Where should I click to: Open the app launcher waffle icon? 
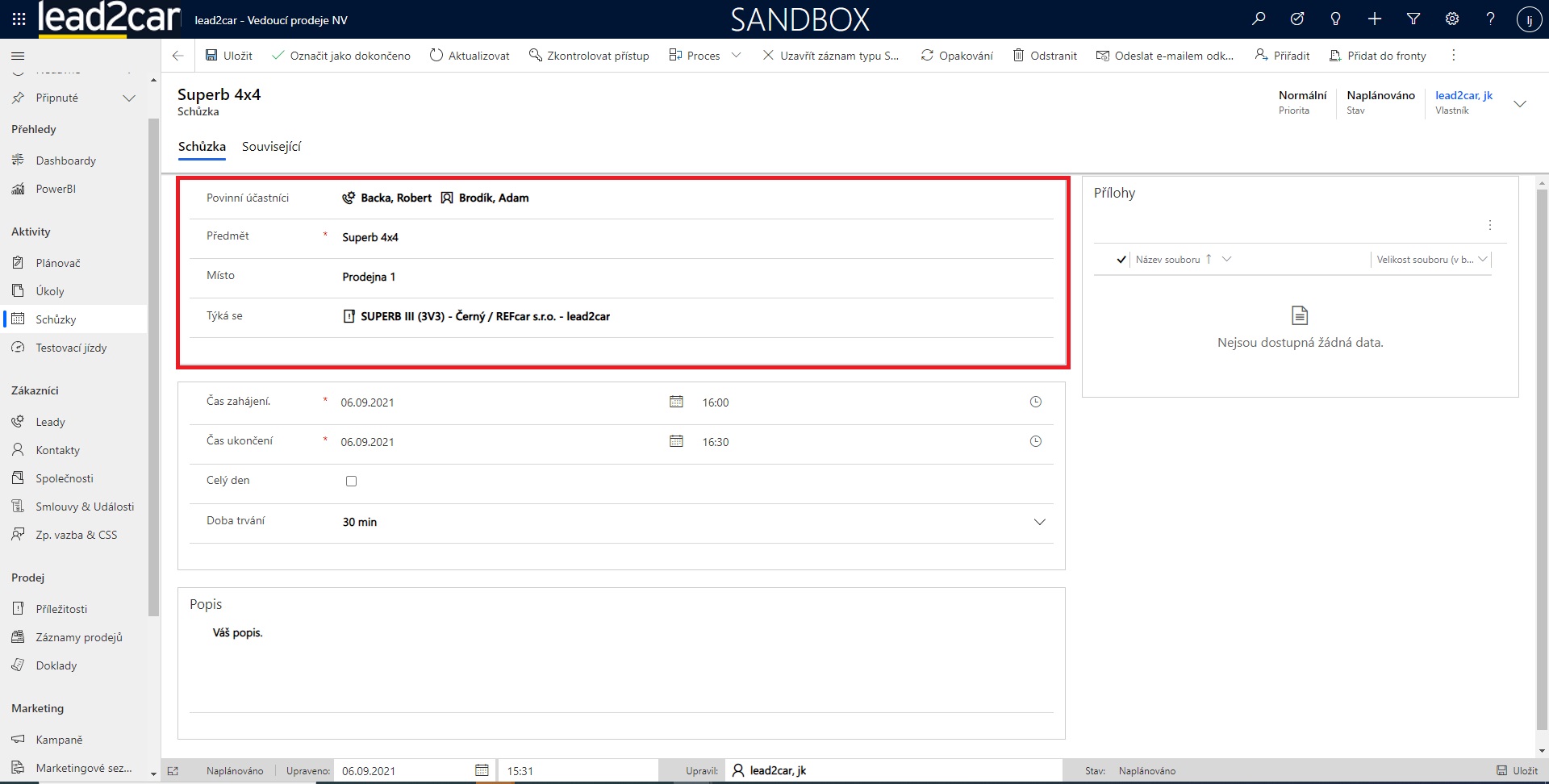pos(19,19)
